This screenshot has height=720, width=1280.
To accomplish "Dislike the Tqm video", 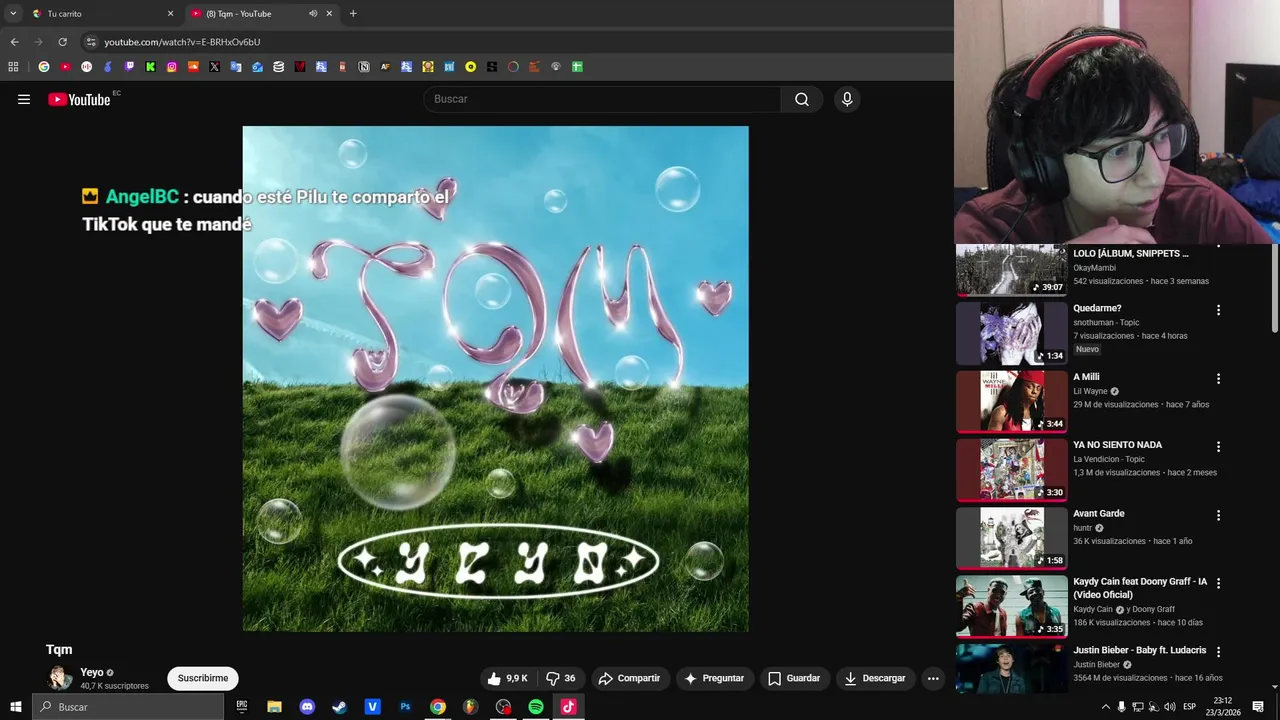I will (561, 678).
